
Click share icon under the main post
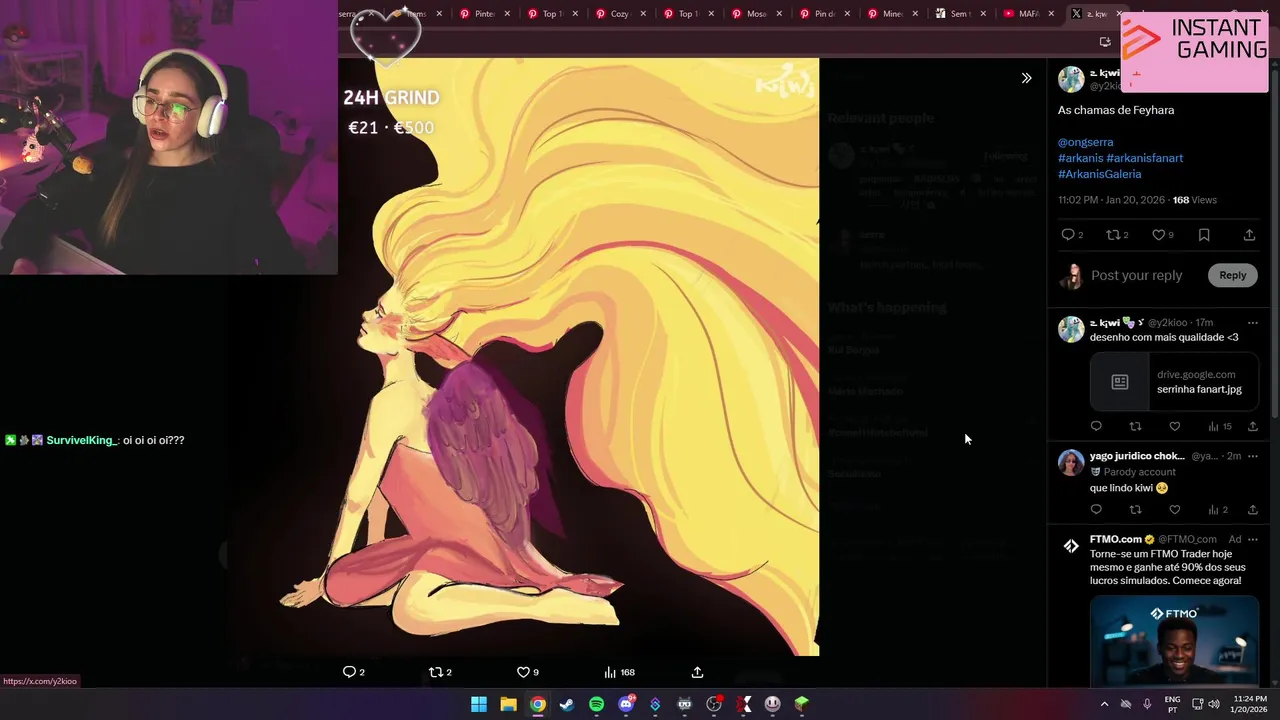[x=1249, y=235]
